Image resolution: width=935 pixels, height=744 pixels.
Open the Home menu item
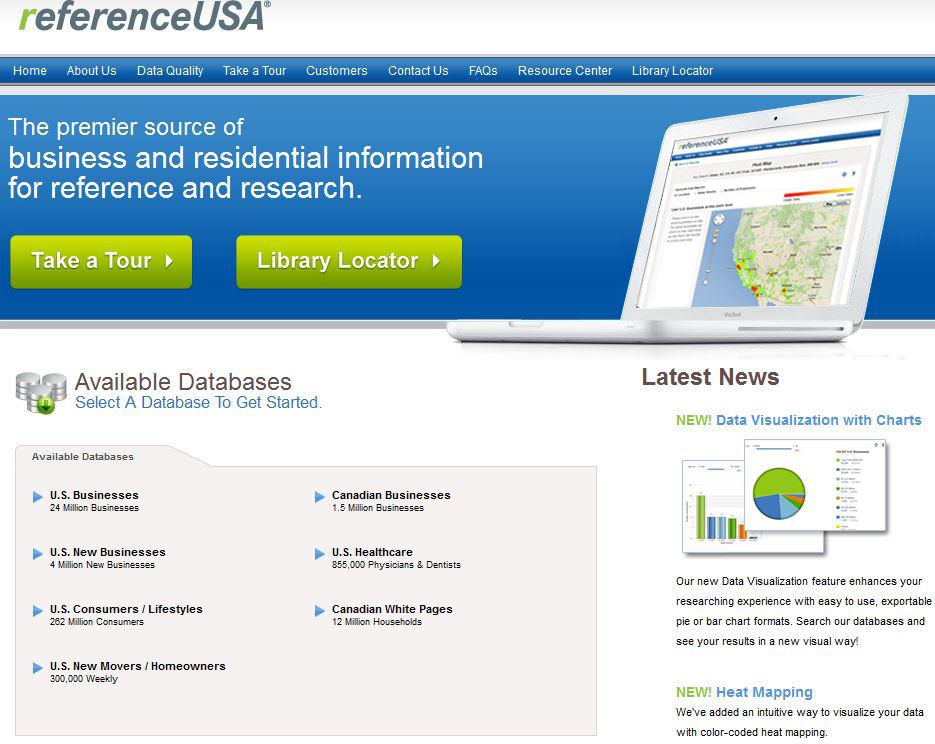tap(30, 71)
